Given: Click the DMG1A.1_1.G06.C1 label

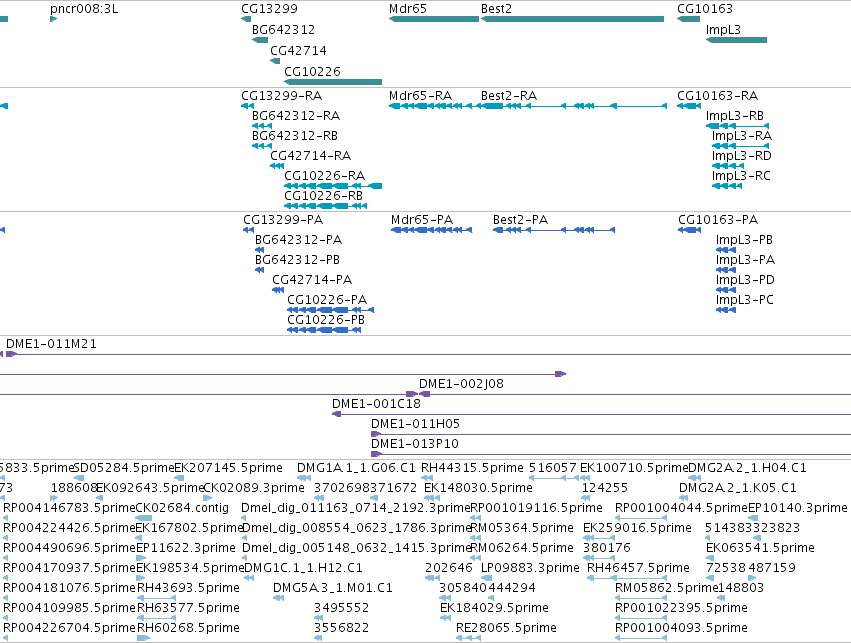Looking at the screenshot, I should click(356, 468).
